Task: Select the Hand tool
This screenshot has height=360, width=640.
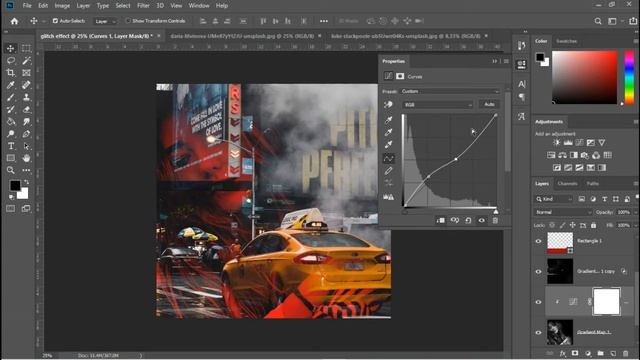Action: [26, 158]
